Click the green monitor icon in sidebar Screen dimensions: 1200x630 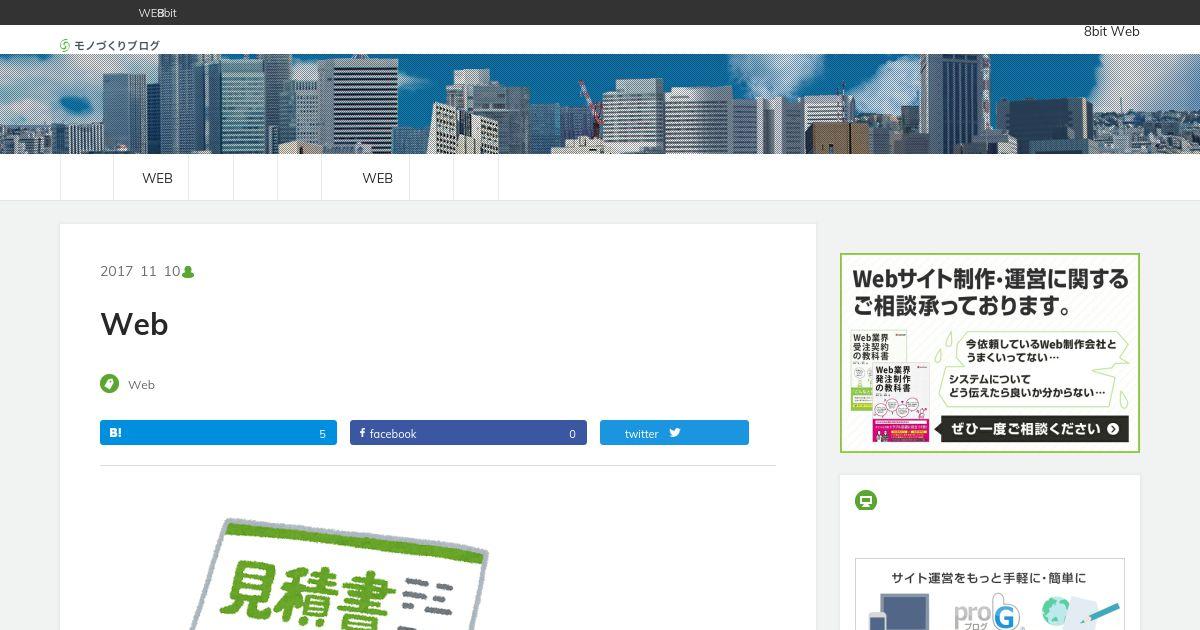point(866,500)
